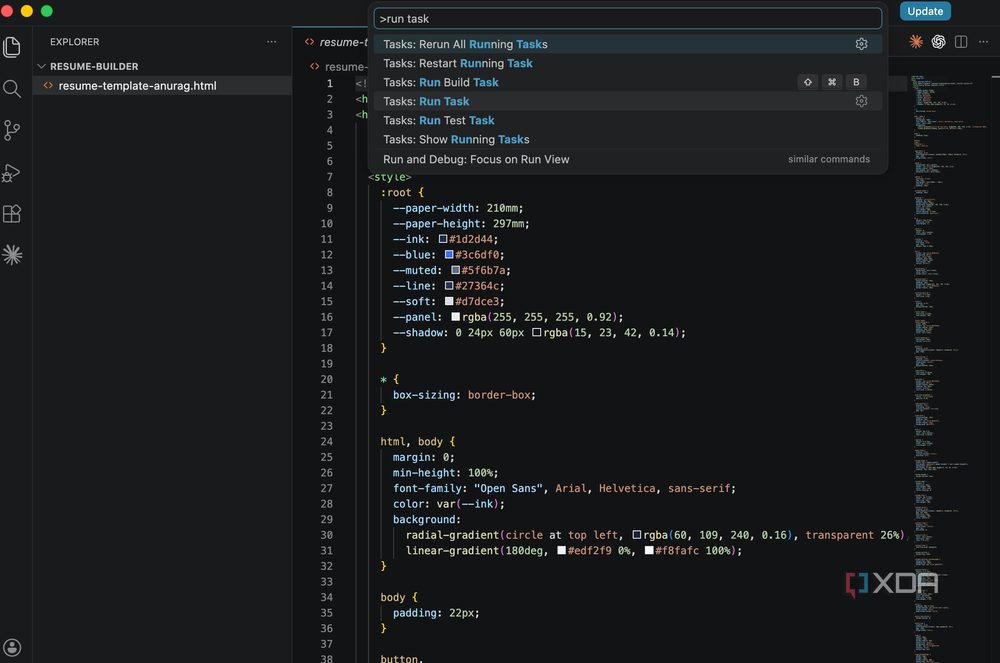This screenshot has height=663, width=1000.
Task: Click the --ink color swatch #1d2d44
Action: click(x=443, y=239)
